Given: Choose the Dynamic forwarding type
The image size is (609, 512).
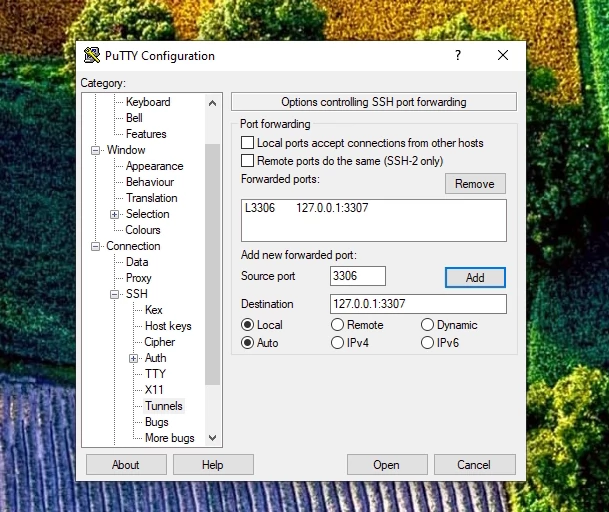Looking at the screenshot, I should (x=427, y=324).
